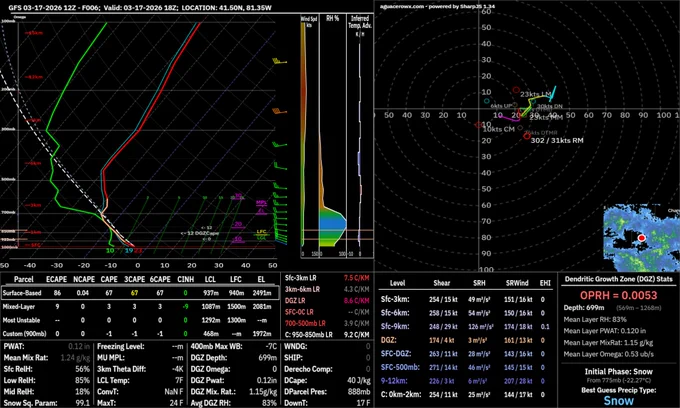Click the SFC-500mb: shear row label

coord(400,367)
